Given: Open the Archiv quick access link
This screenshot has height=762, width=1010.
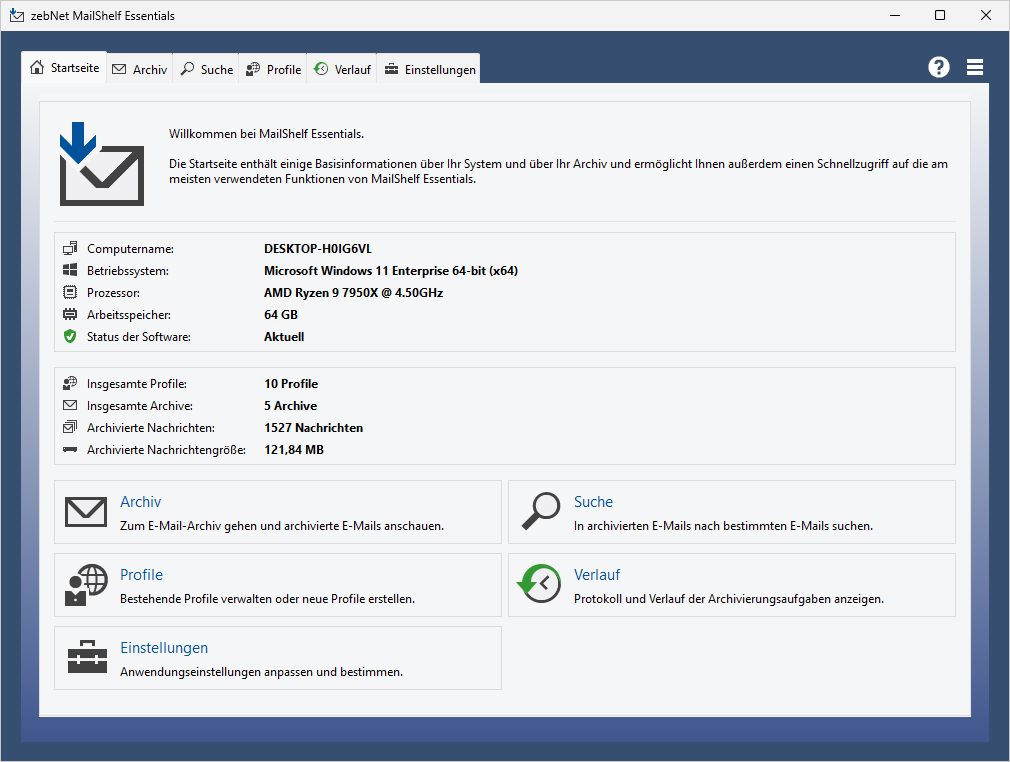Looking at the screenshot, I should click(140, 502).
